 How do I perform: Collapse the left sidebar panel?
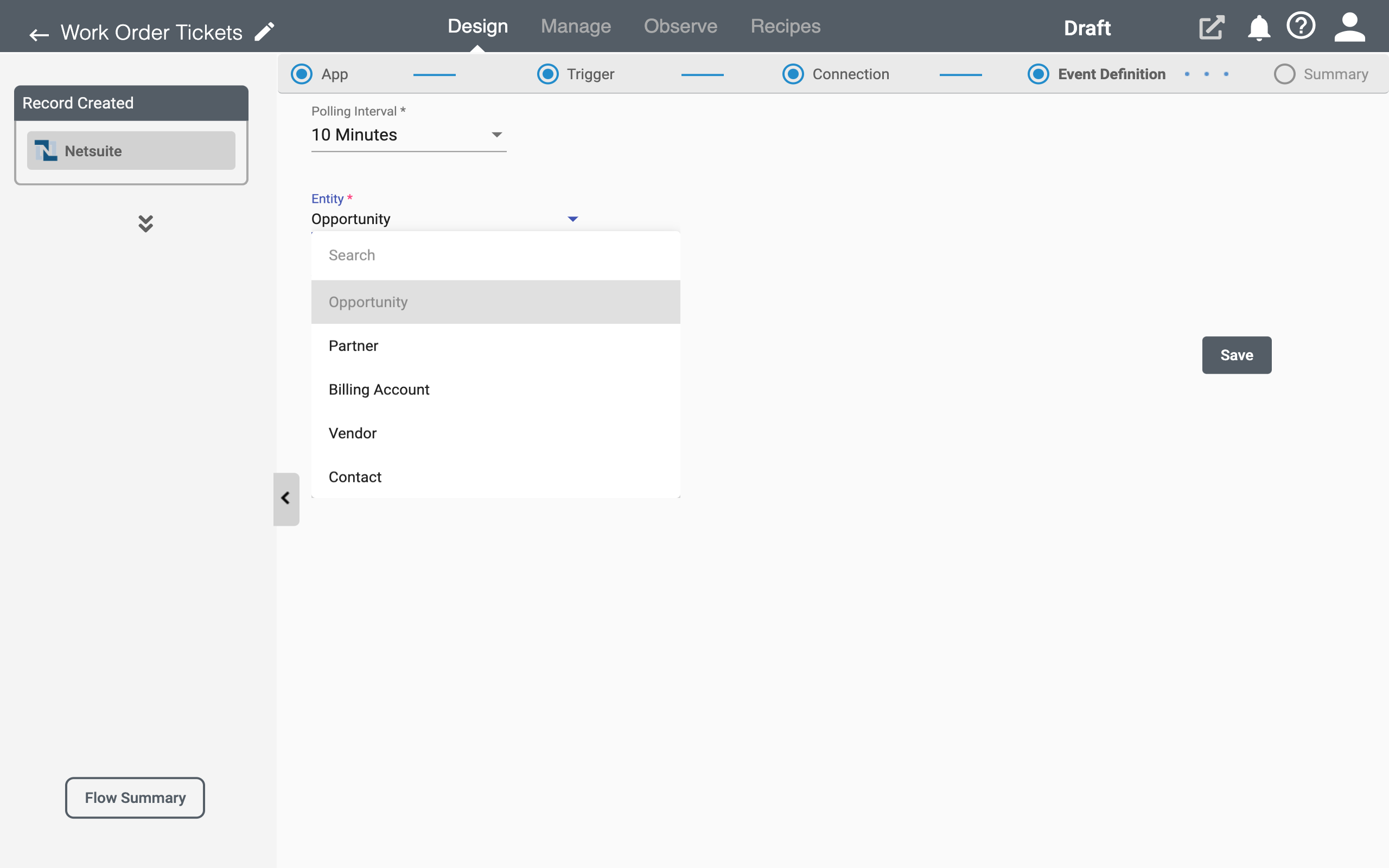coord(286,498)
